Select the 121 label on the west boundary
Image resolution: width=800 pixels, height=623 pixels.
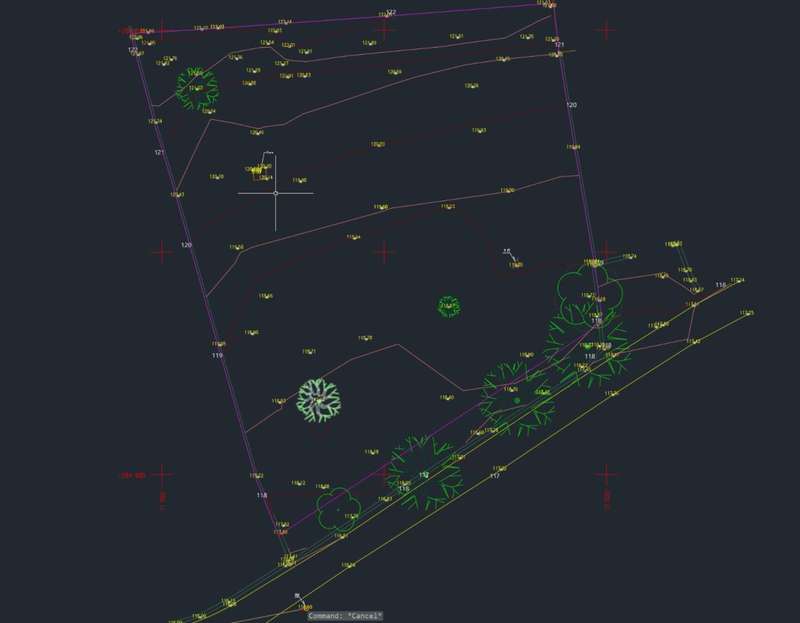tap(159, 152)
